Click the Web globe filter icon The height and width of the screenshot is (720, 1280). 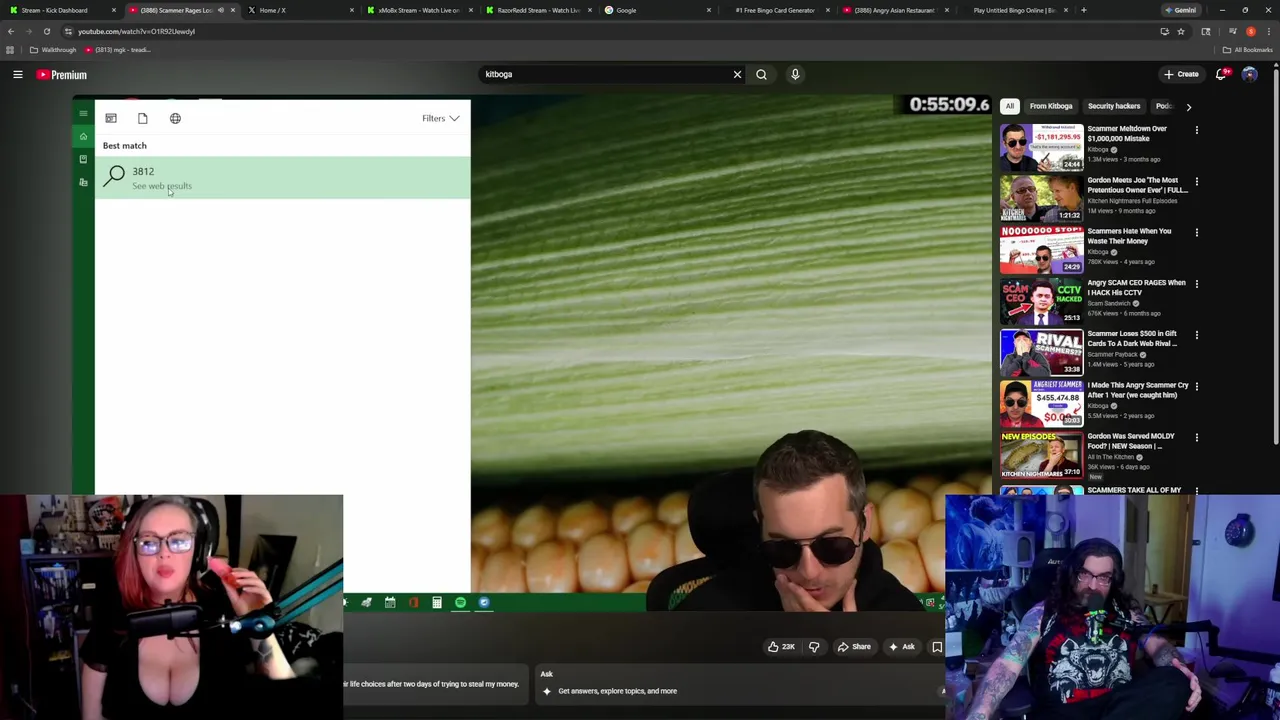175,118
